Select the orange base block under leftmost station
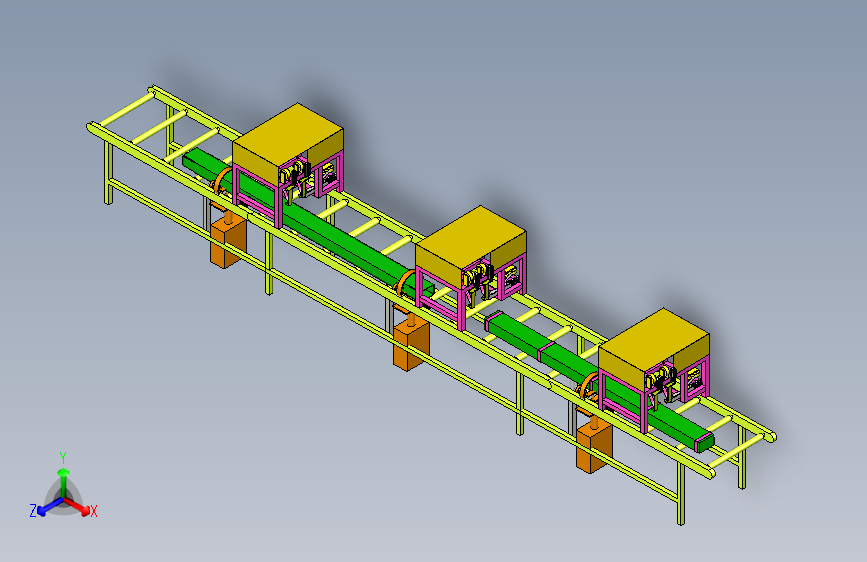Image resolution: width=867 pixels, height=562 pixels. click(228, 242)
